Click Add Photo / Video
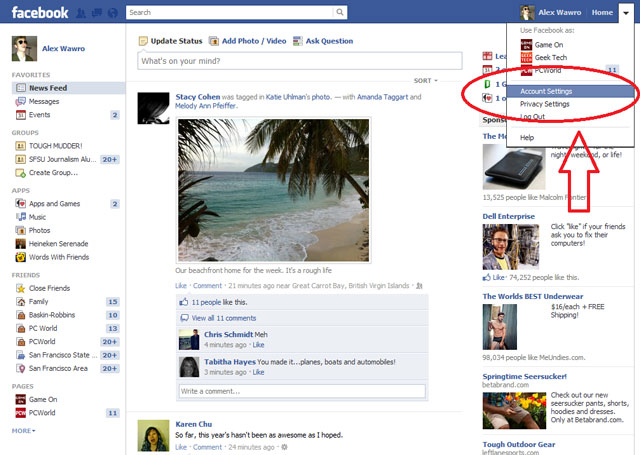The width and height of the screenshot is (640, 455). (248, 41)
